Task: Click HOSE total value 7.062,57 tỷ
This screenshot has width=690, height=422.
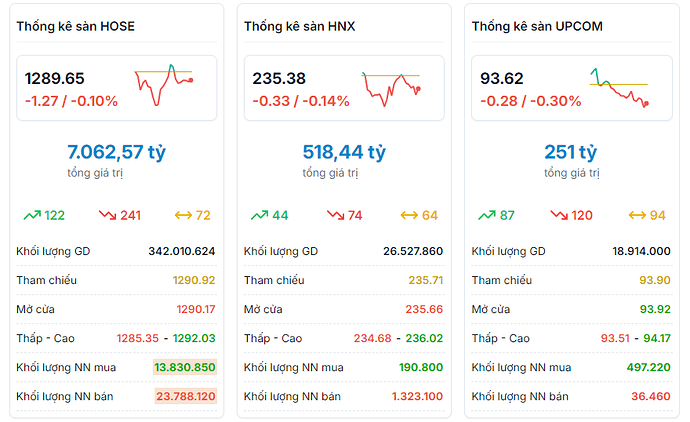Action: (x=116, y=152)
